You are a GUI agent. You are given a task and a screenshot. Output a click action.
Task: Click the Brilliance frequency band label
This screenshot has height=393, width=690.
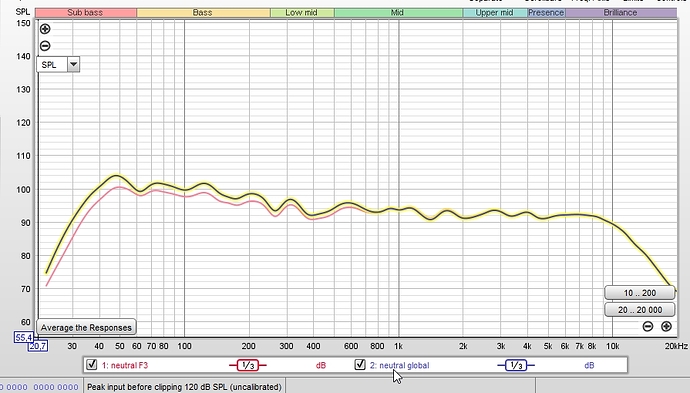(x=621, y=13)
